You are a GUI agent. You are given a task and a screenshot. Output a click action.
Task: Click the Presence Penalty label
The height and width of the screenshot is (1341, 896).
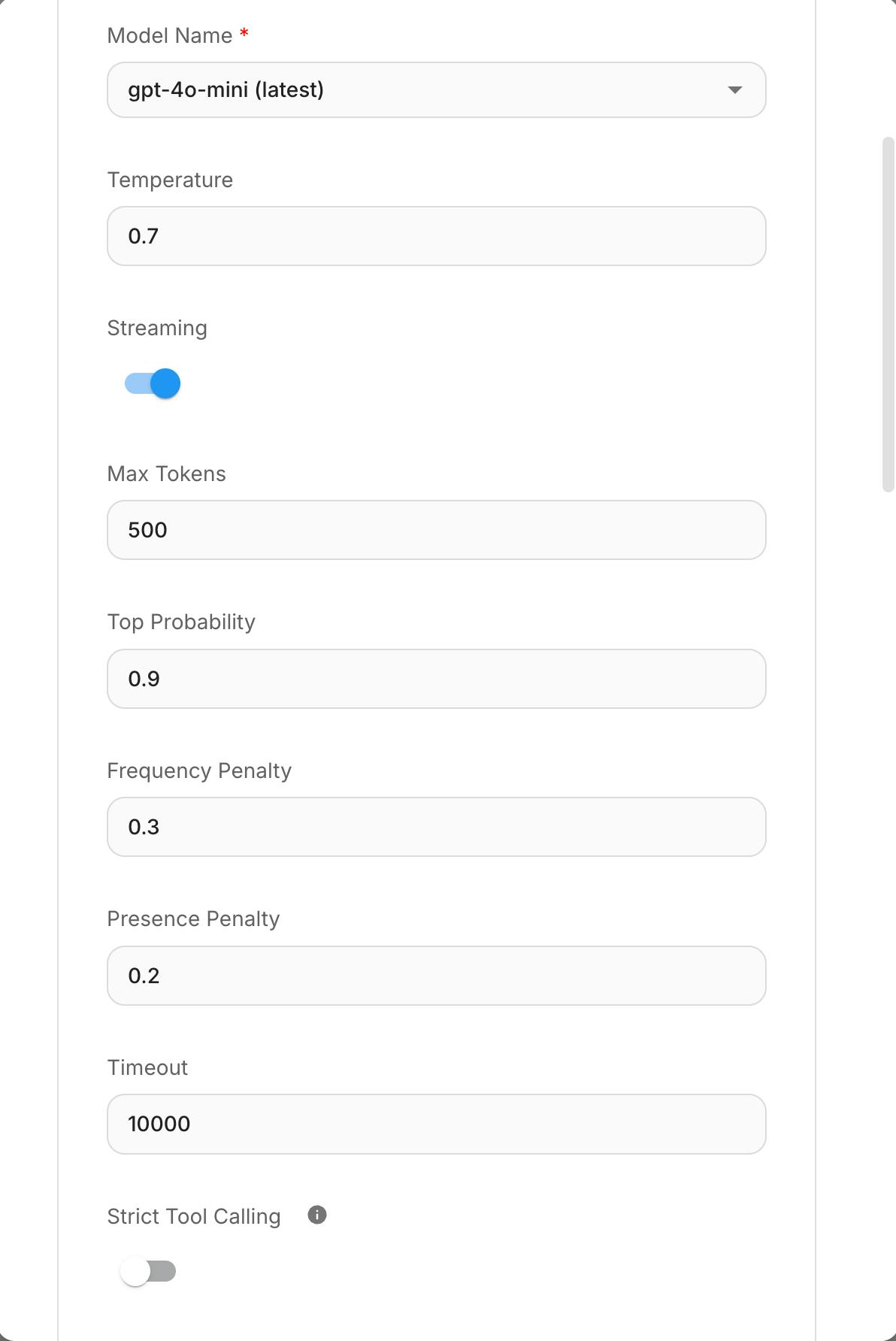pyautogui.click(x=193, y=919)
